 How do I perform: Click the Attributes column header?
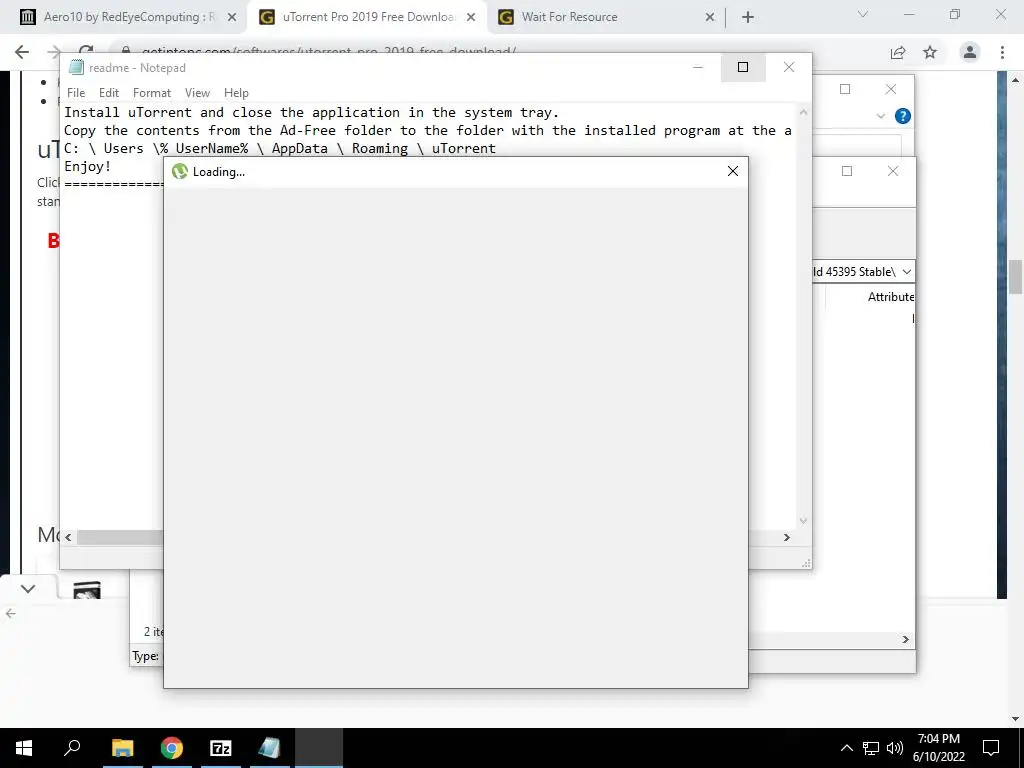click(x=891, y=297)
